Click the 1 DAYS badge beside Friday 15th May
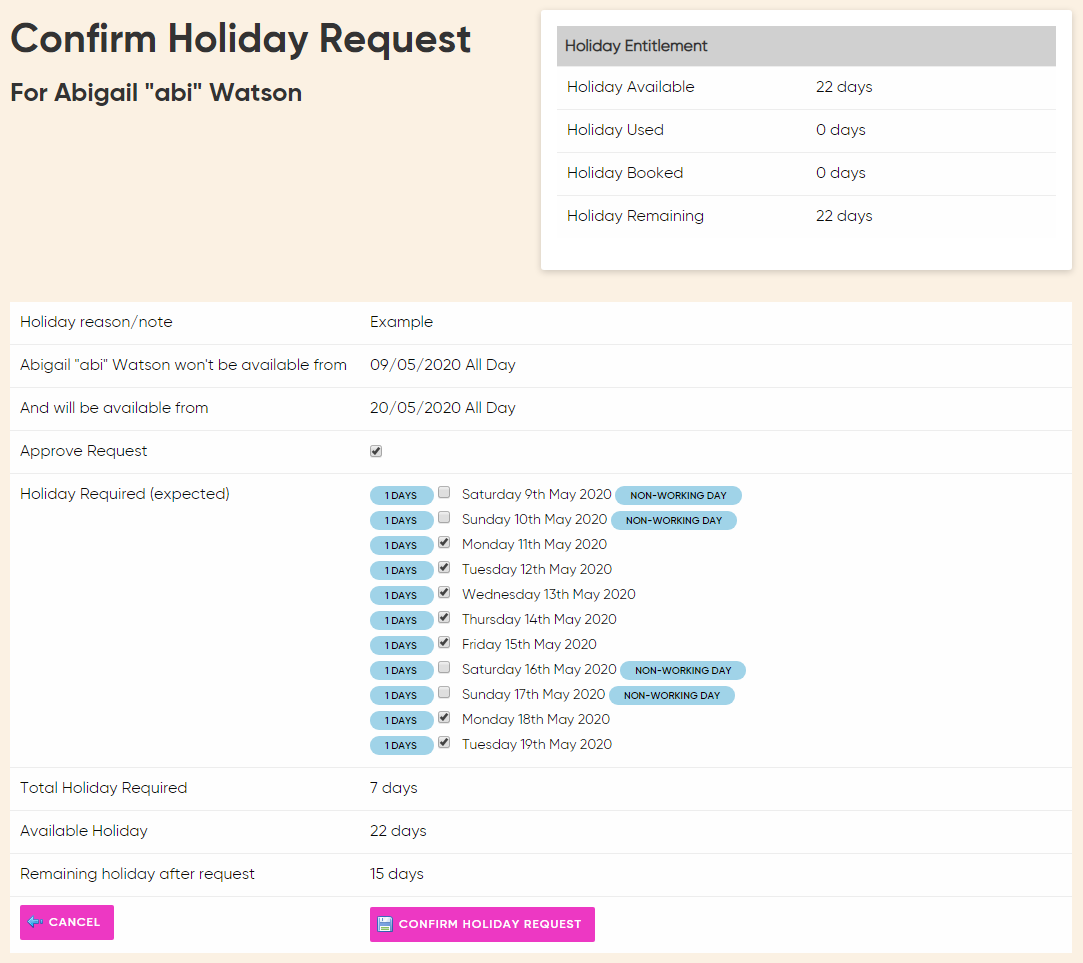The height and width of the screenshot is (963, 1083). point(402,645)
